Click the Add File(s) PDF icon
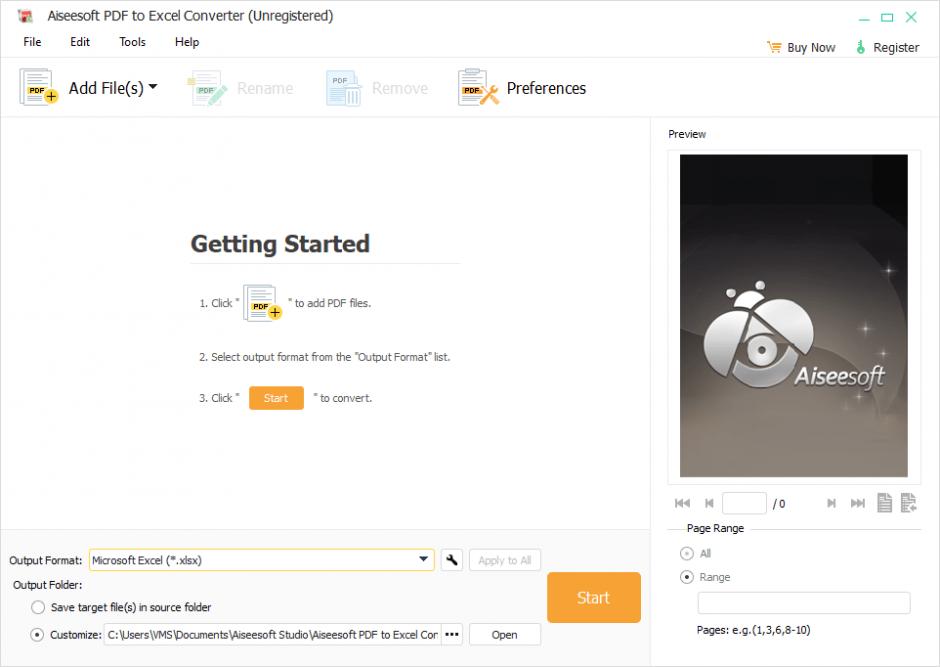 (38, 87)
